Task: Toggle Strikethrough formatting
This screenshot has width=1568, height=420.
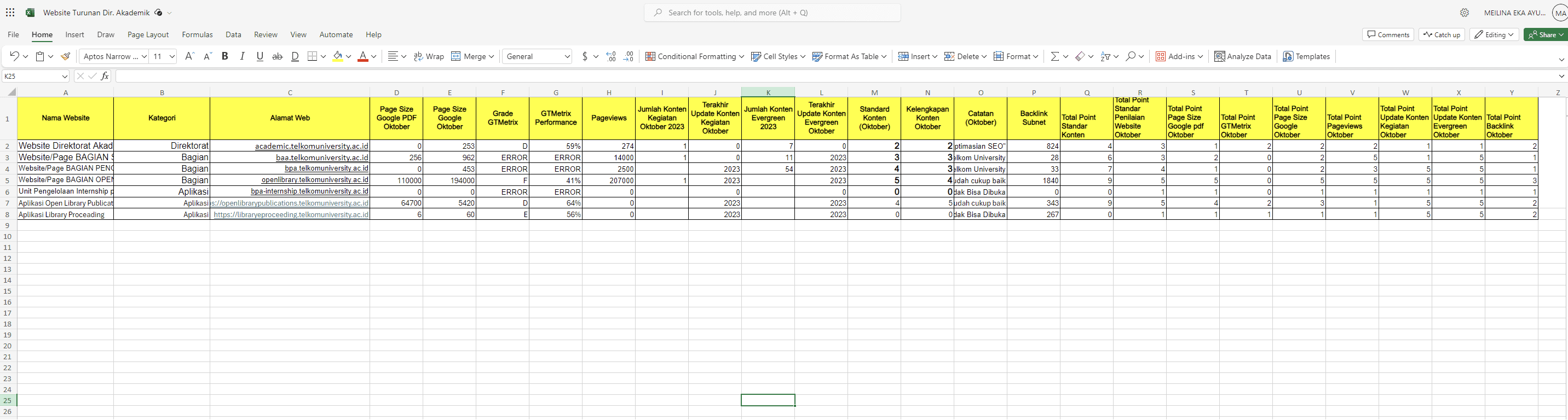Action: pos(278,56)
